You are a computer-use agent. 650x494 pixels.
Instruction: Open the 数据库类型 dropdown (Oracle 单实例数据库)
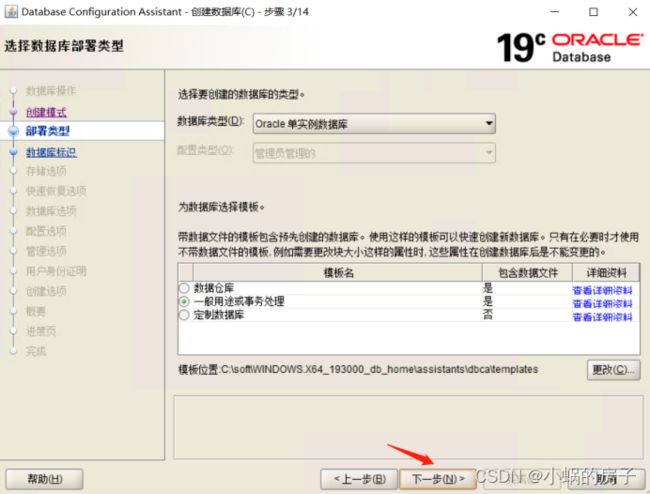pyautogui.click(x=374, y=124)
